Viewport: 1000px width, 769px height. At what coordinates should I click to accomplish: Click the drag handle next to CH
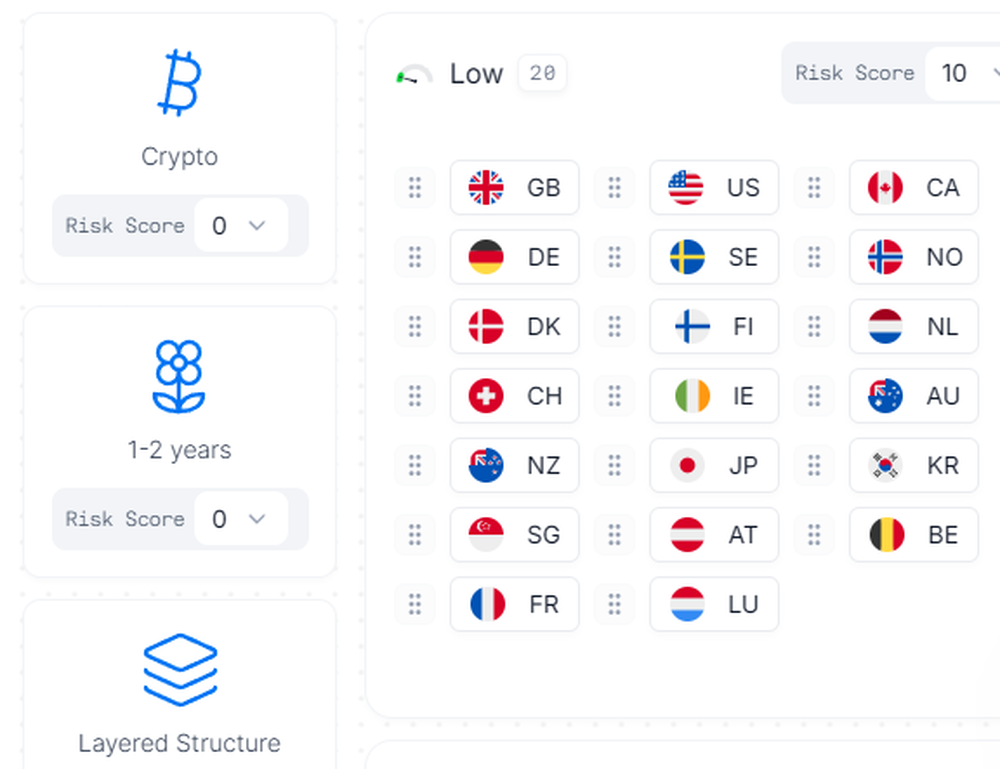click(415, 396)
